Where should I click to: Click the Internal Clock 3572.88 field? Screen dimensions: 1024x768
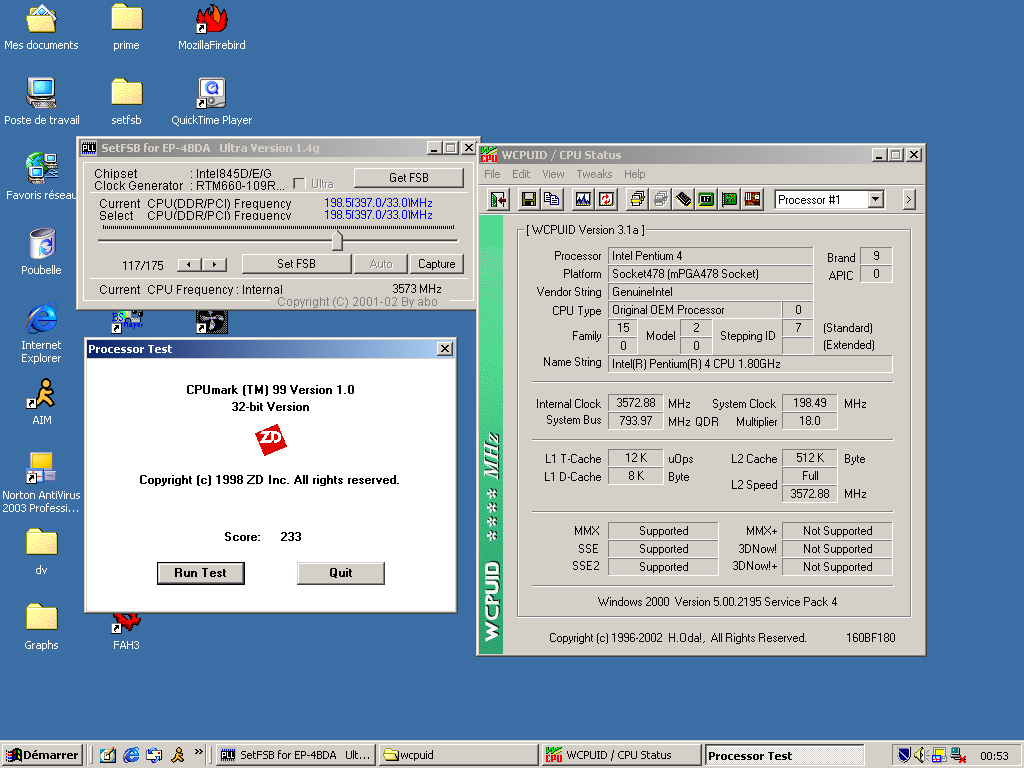click(635, 403)
